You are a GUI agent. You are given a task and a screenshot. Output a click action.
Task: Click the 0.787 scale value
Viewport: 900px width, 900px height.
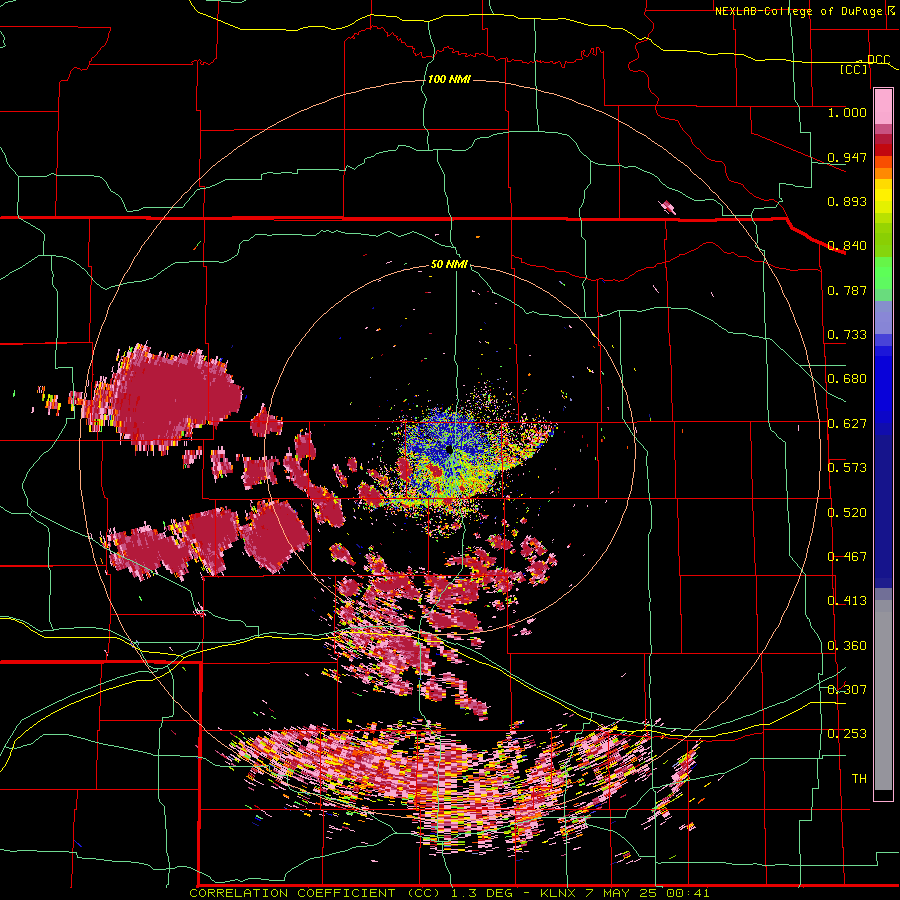(847, 290)
